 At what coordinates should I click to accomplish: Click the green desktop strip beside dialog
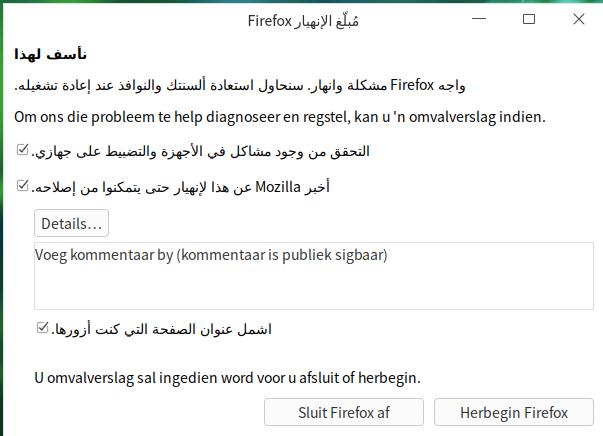[x=2, y=218]
